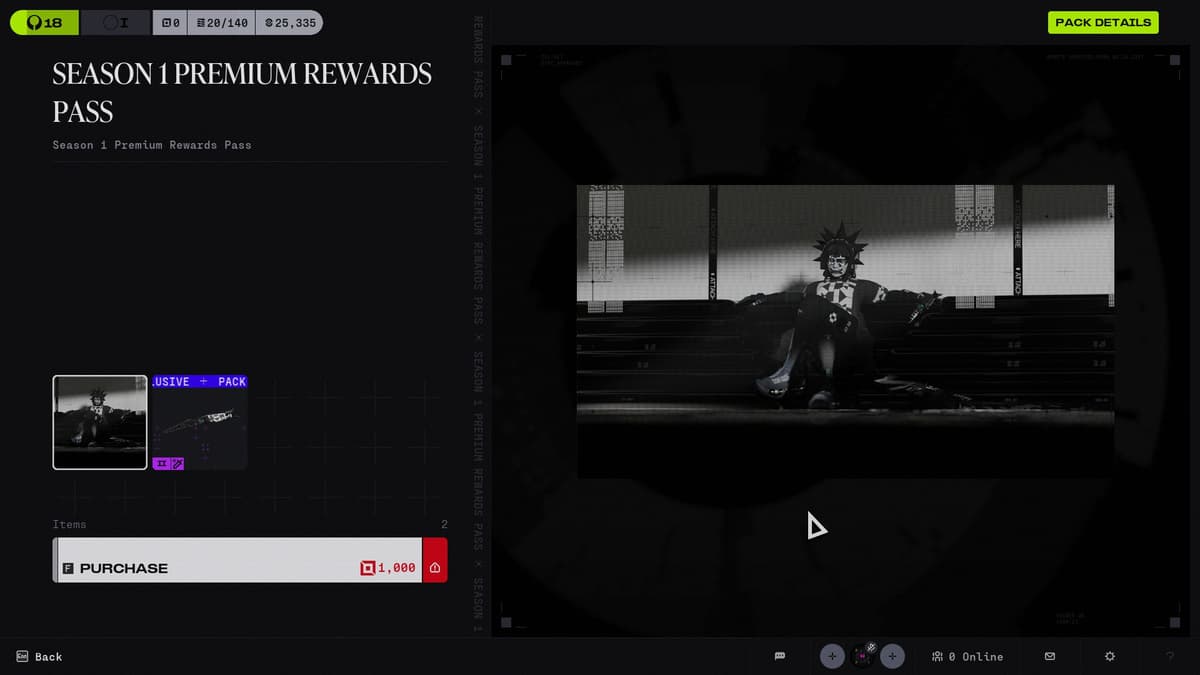Click the premium currency counter showing 0
Screen dimensions: 1200x675
point(170,22)
